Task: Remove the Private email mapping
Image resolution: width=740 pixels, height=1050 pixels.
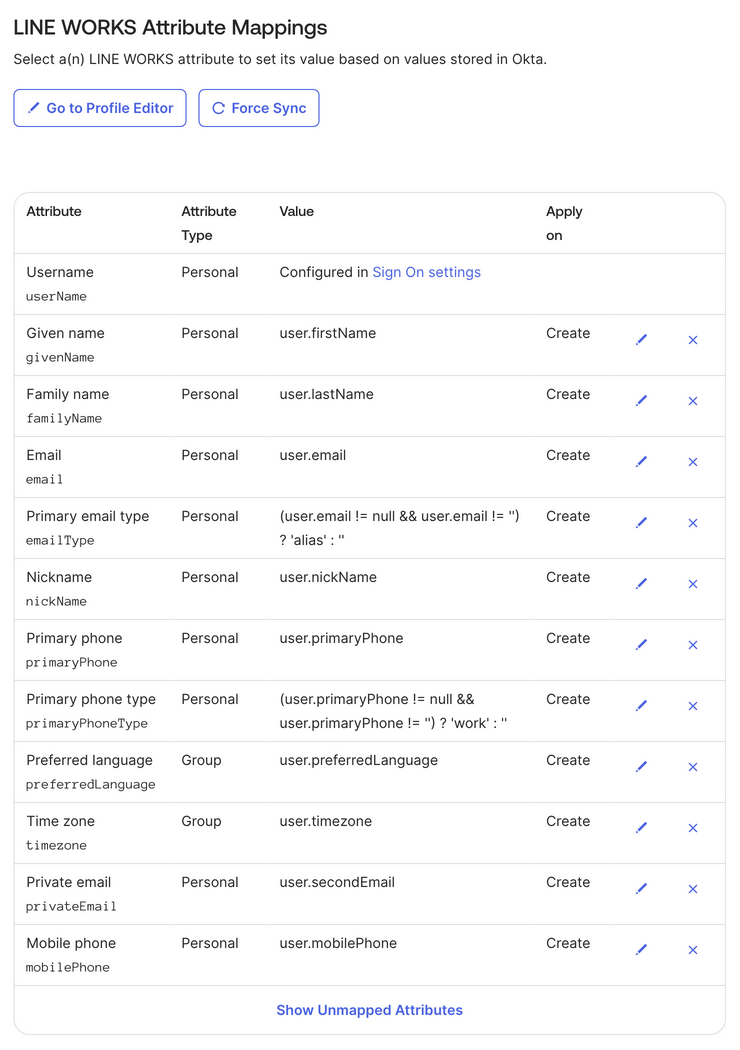Action: 693,889
